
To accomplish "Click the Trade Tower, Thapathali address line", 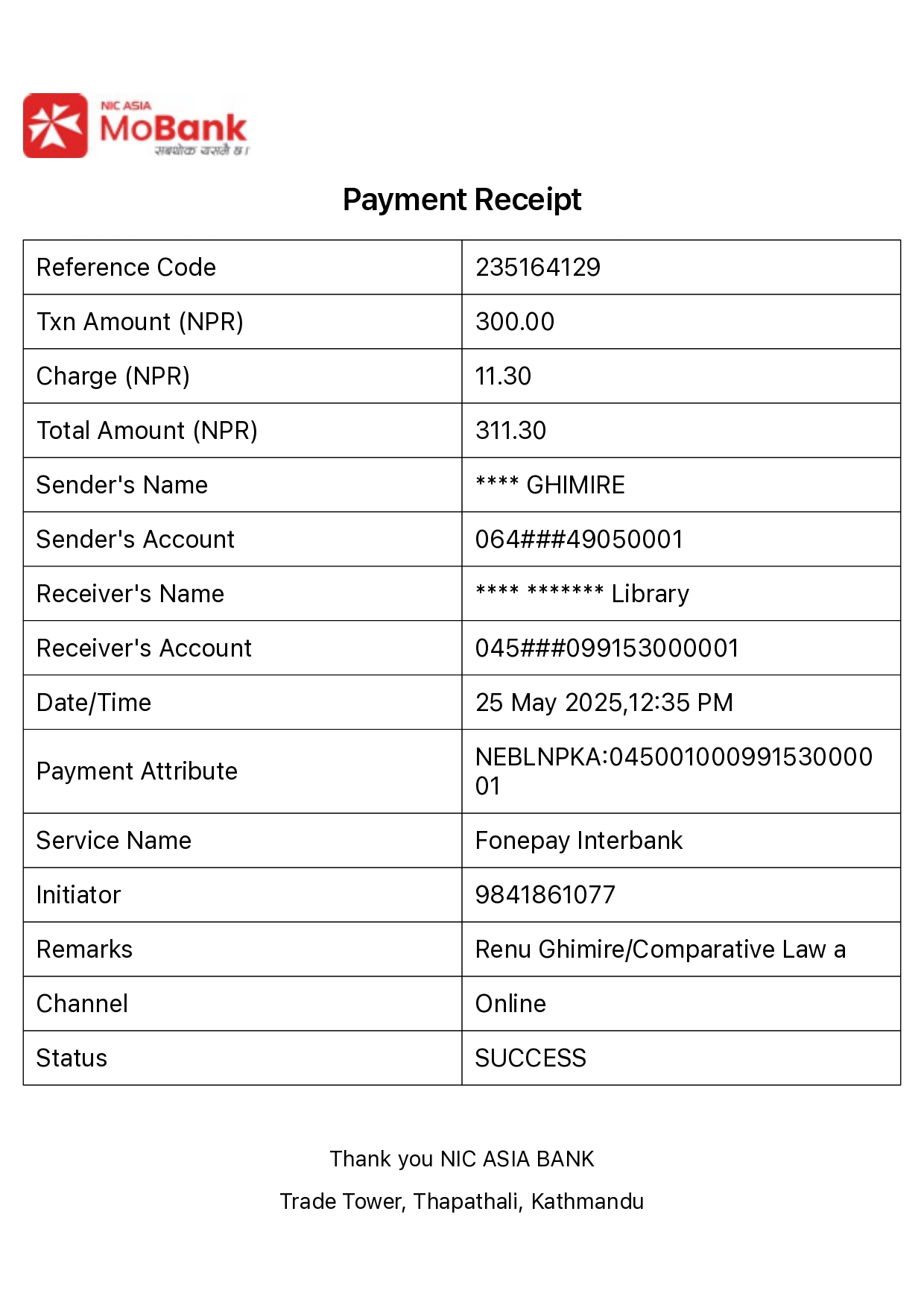I will pos(461,1201).
